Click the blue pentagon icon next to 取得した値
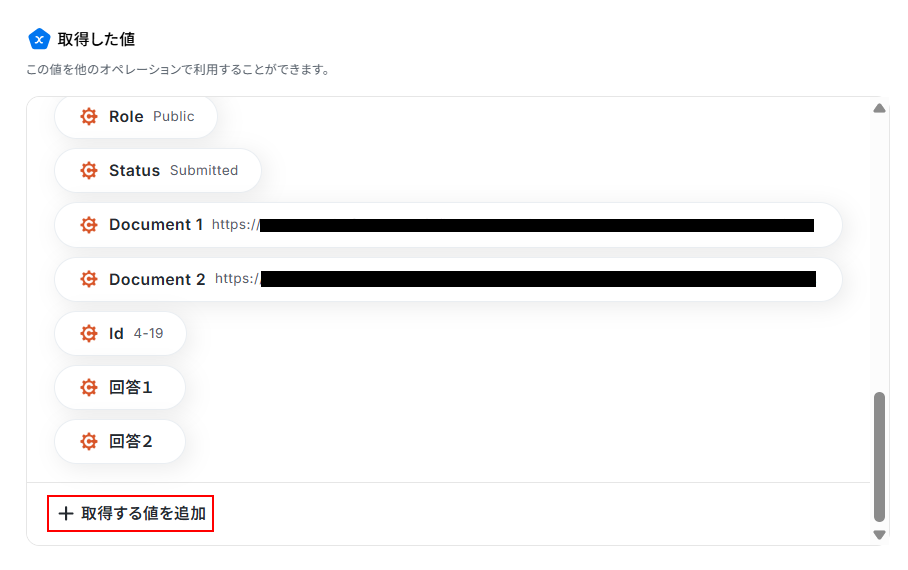This screenshot has width=908, height=570. coord(39,39)
